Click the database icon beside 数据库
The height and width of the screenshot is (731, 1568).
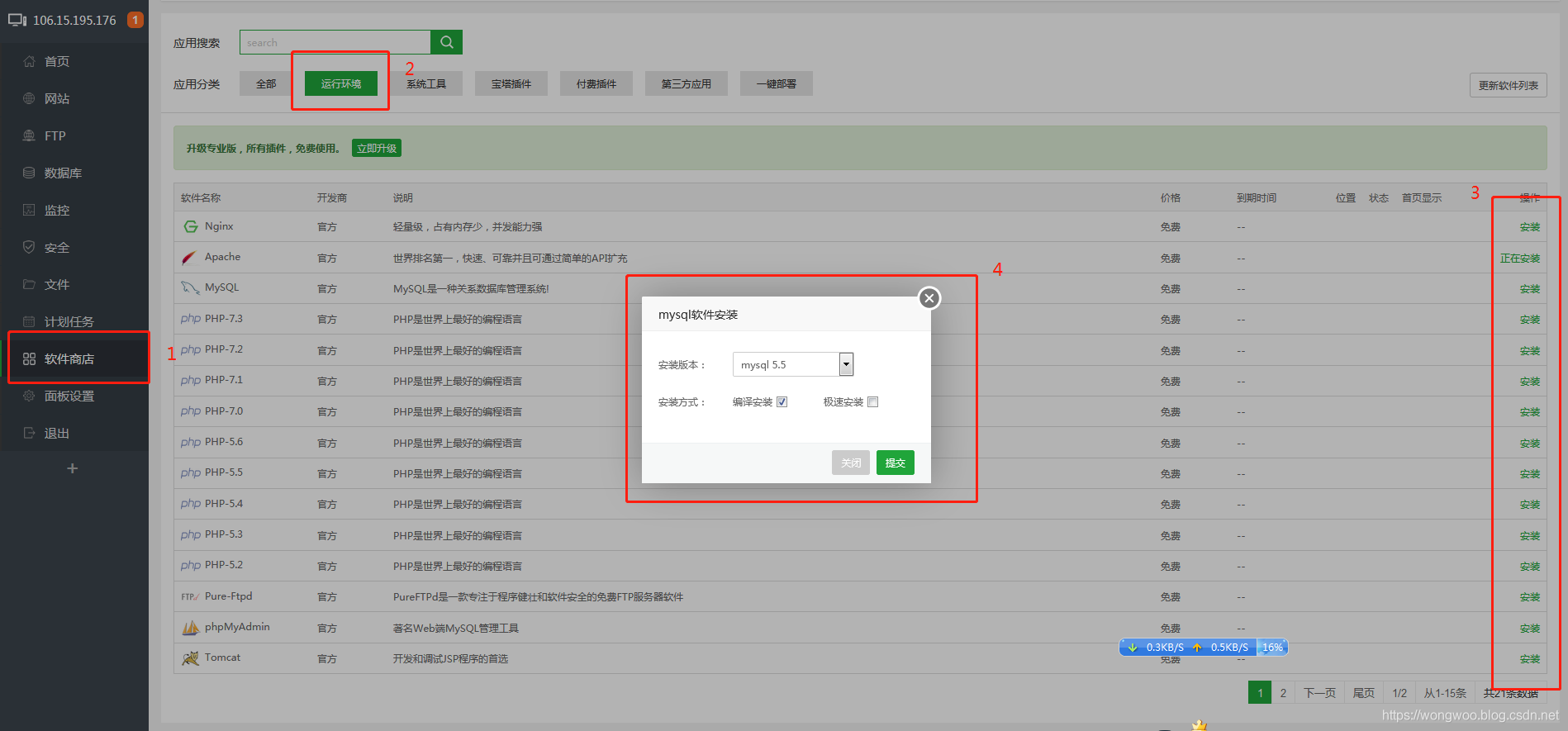(x=29, y=173)
